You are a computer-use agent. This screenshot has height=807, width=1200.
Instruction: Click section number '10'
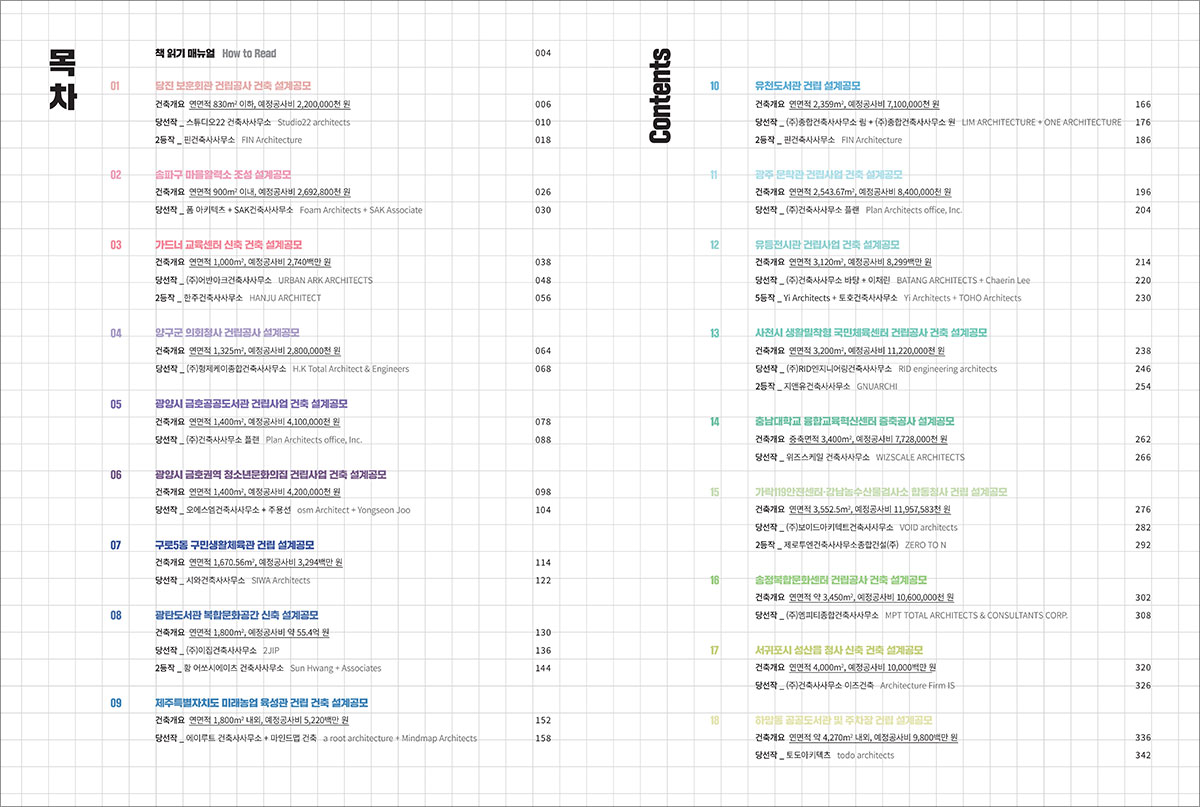click(x=714, y=86)
